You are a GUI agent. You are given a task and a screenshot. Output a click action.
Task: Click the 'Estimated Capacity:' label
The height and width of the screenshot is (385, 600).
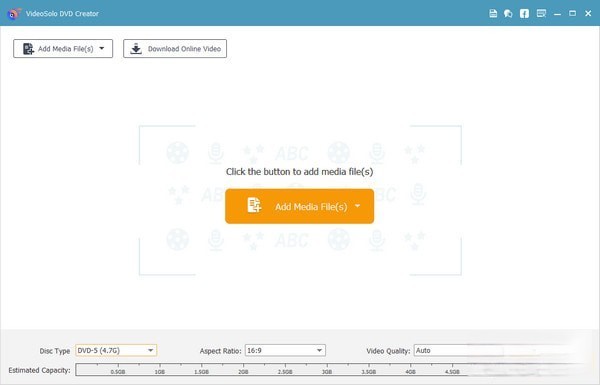coord(39,370)
